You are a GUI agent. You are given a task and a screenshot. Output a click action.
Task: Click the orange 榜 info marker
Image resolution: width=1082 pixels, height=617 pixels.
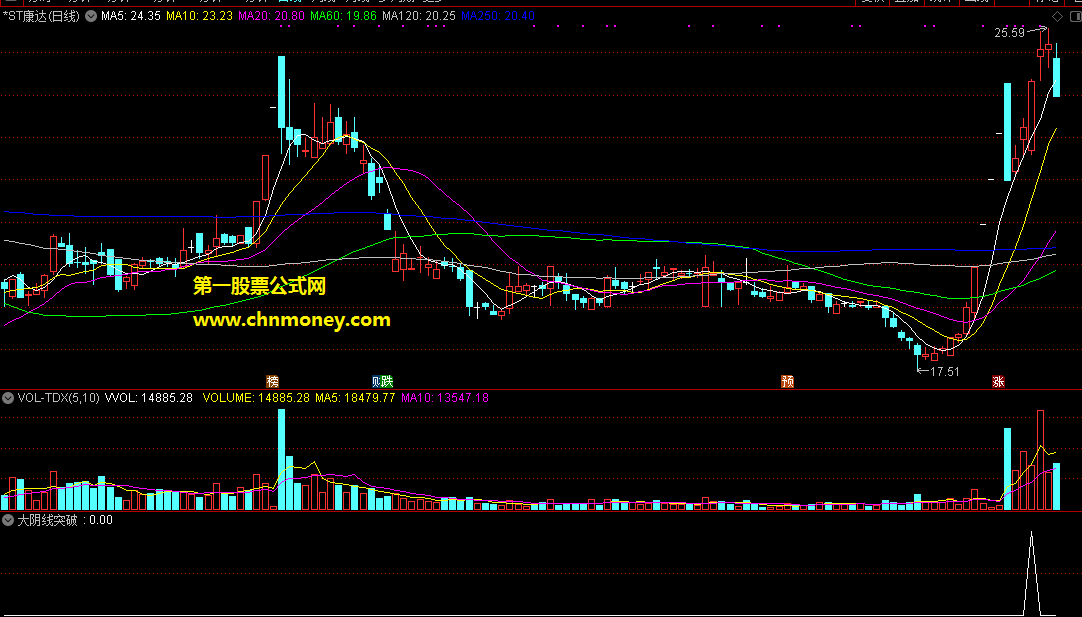[x=273, y=381]
